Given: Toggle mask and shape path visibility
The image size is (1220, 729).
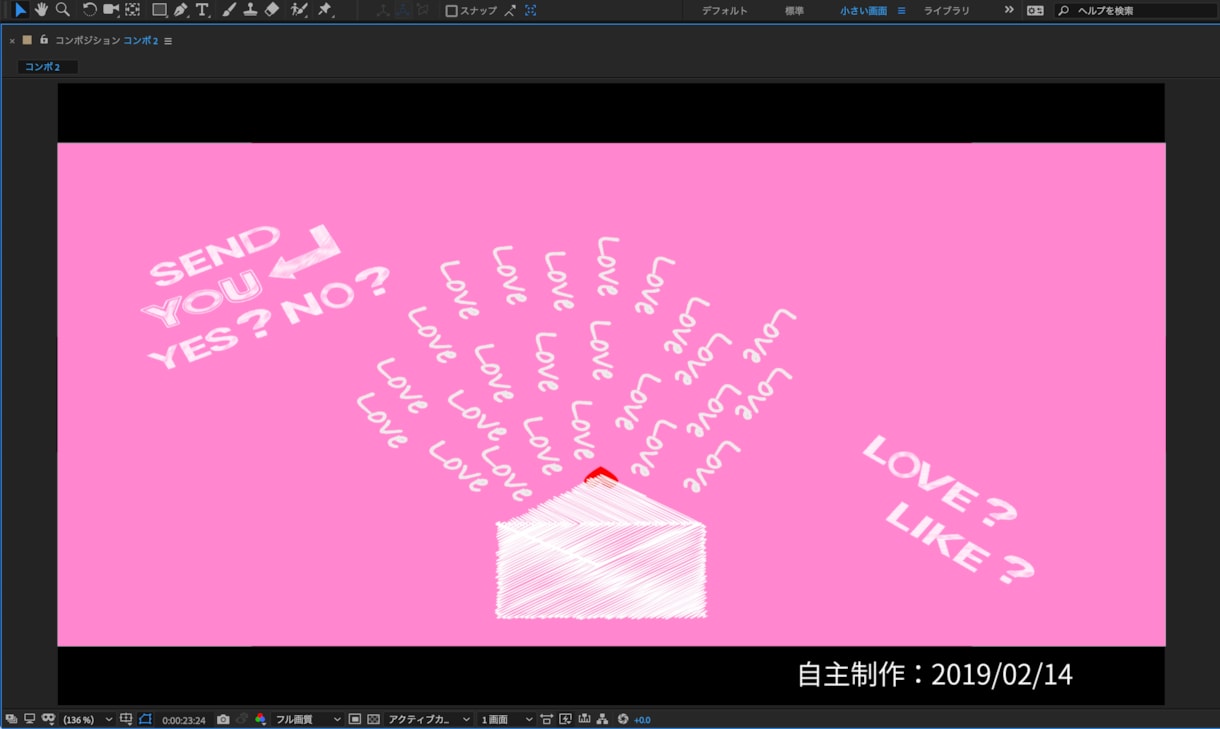Looking at the screenshot, I should click(x=48, y=719).
